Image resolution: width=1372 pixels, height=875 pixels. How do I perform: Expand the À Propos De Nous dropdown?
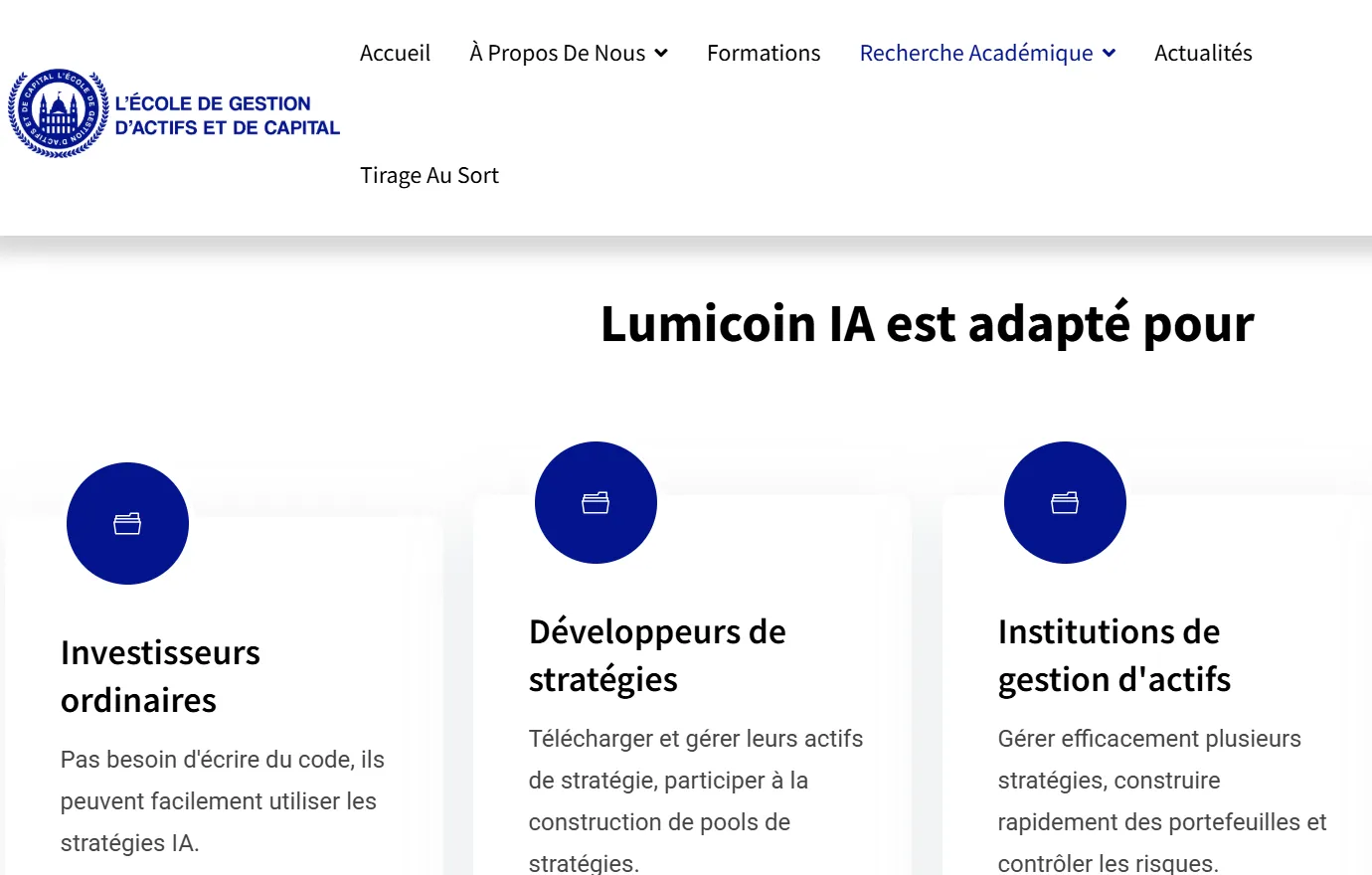568,53
